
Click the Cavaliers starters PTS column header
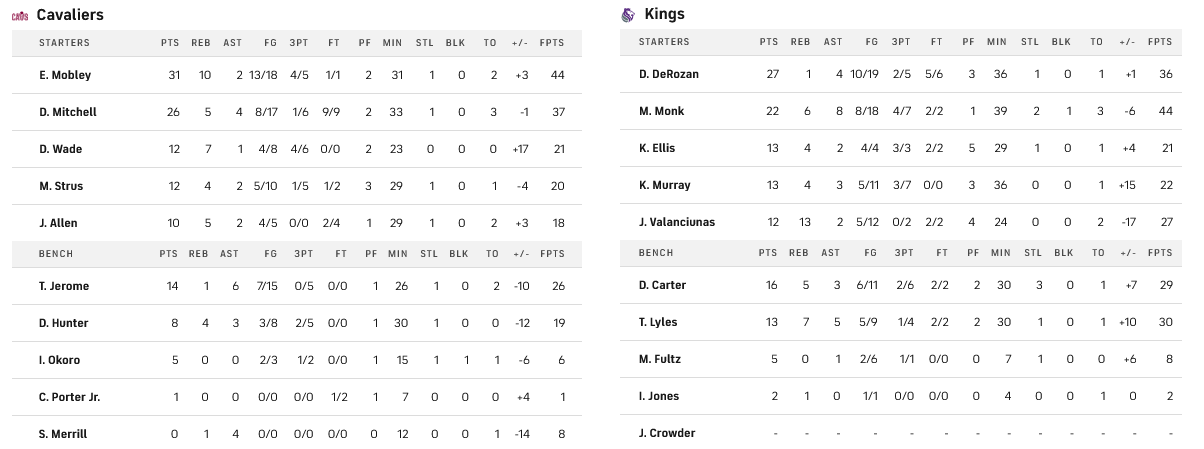click(x=170, y=43)
